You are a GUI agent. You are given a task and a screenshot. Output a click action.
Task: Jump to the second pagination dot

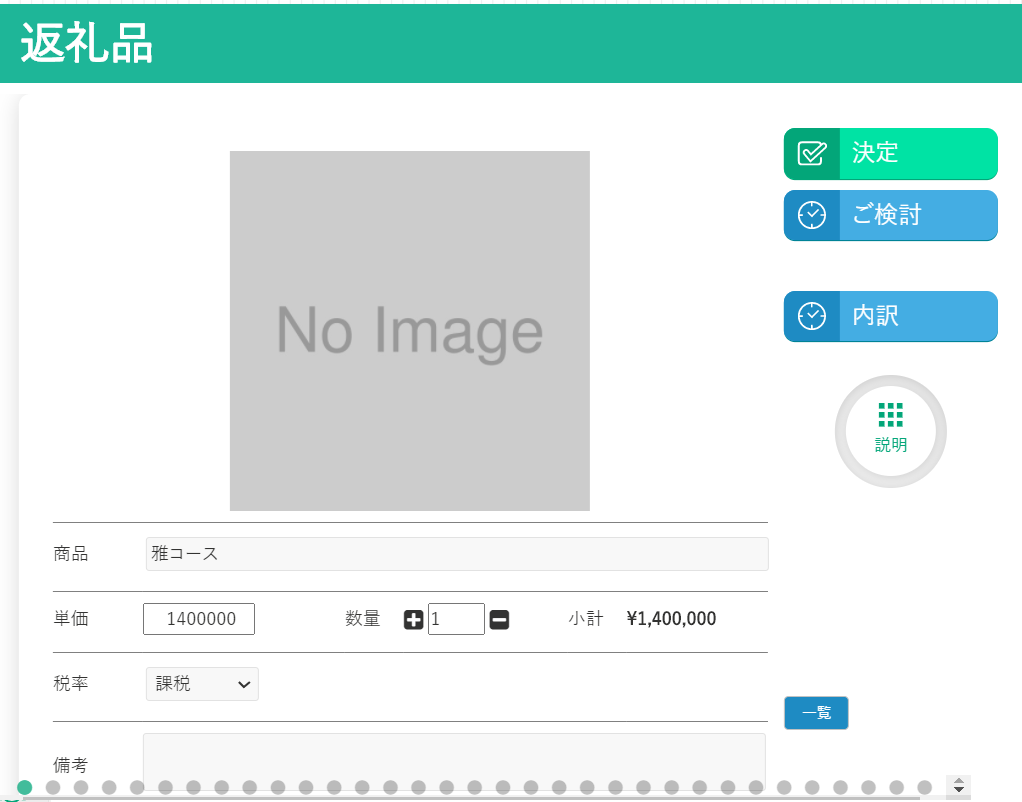[x=53, y=787]
